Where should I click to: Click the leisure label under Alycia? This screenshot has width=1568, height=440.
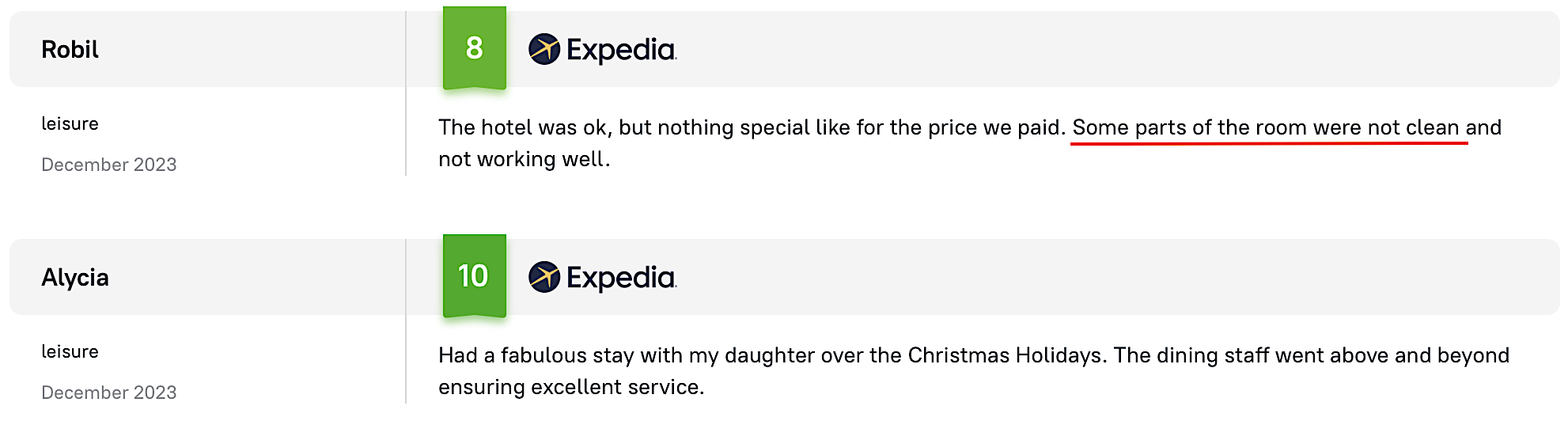70,352
